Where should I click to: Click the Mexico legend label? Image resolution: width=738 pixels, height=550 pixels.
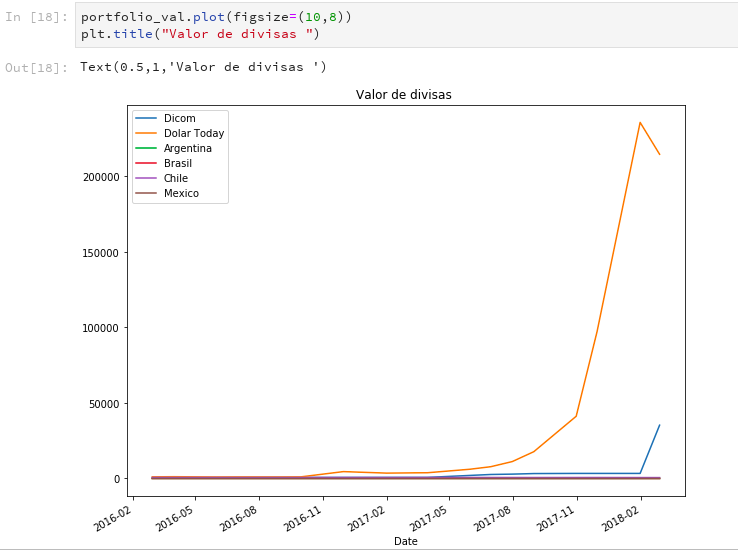pyautogui.click(x=181, y=193)
